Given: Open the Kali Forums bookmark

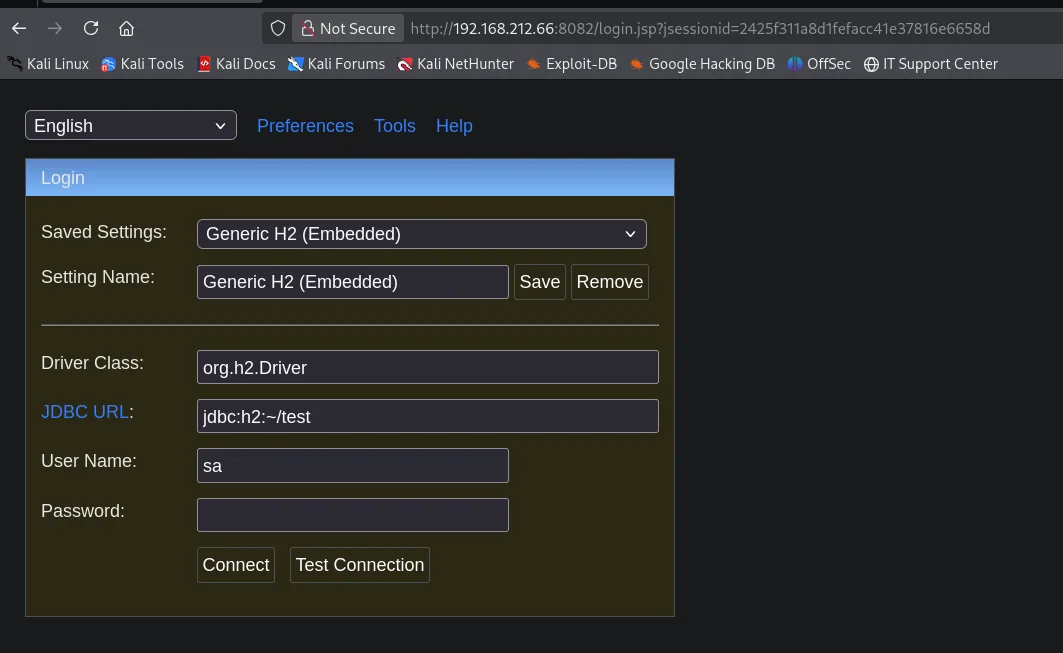Looking at the screenshot, I should 336,64.
